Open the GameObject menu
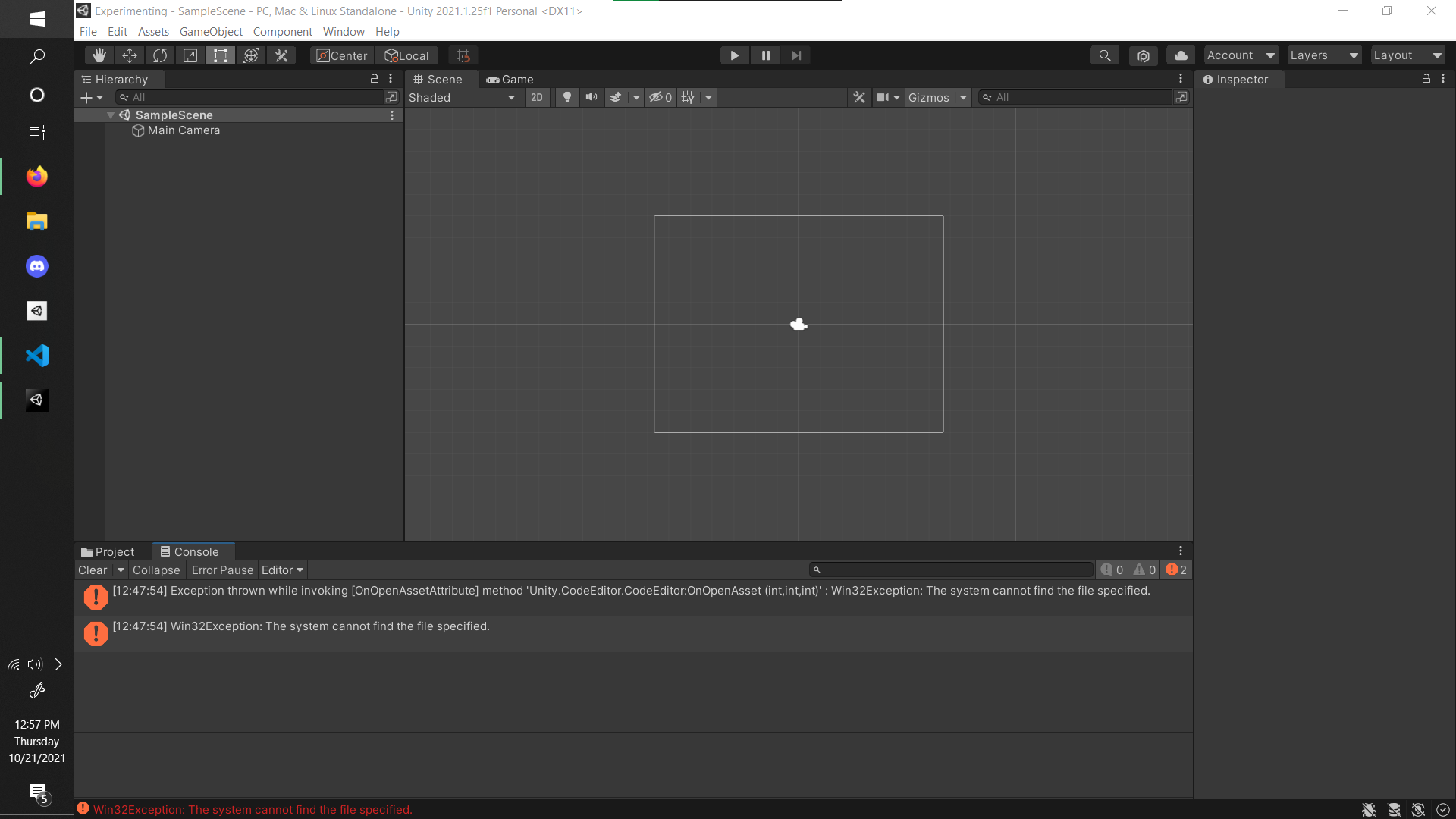Screen dimensions: 1456x819 [x=211, y=31]
